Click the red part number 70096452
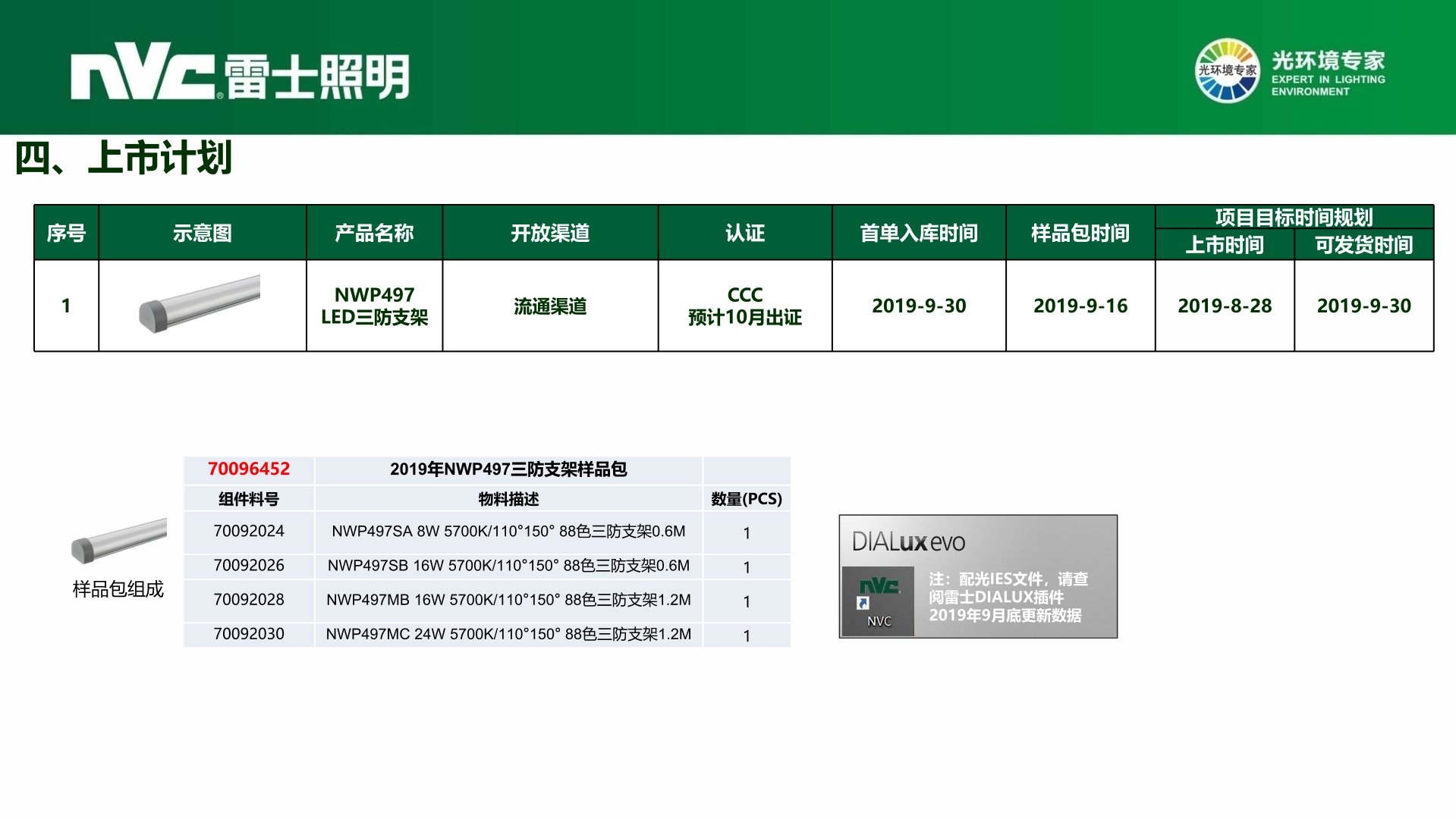The image size is (1456, 819). pyautogui.click(x=248, y=469)
